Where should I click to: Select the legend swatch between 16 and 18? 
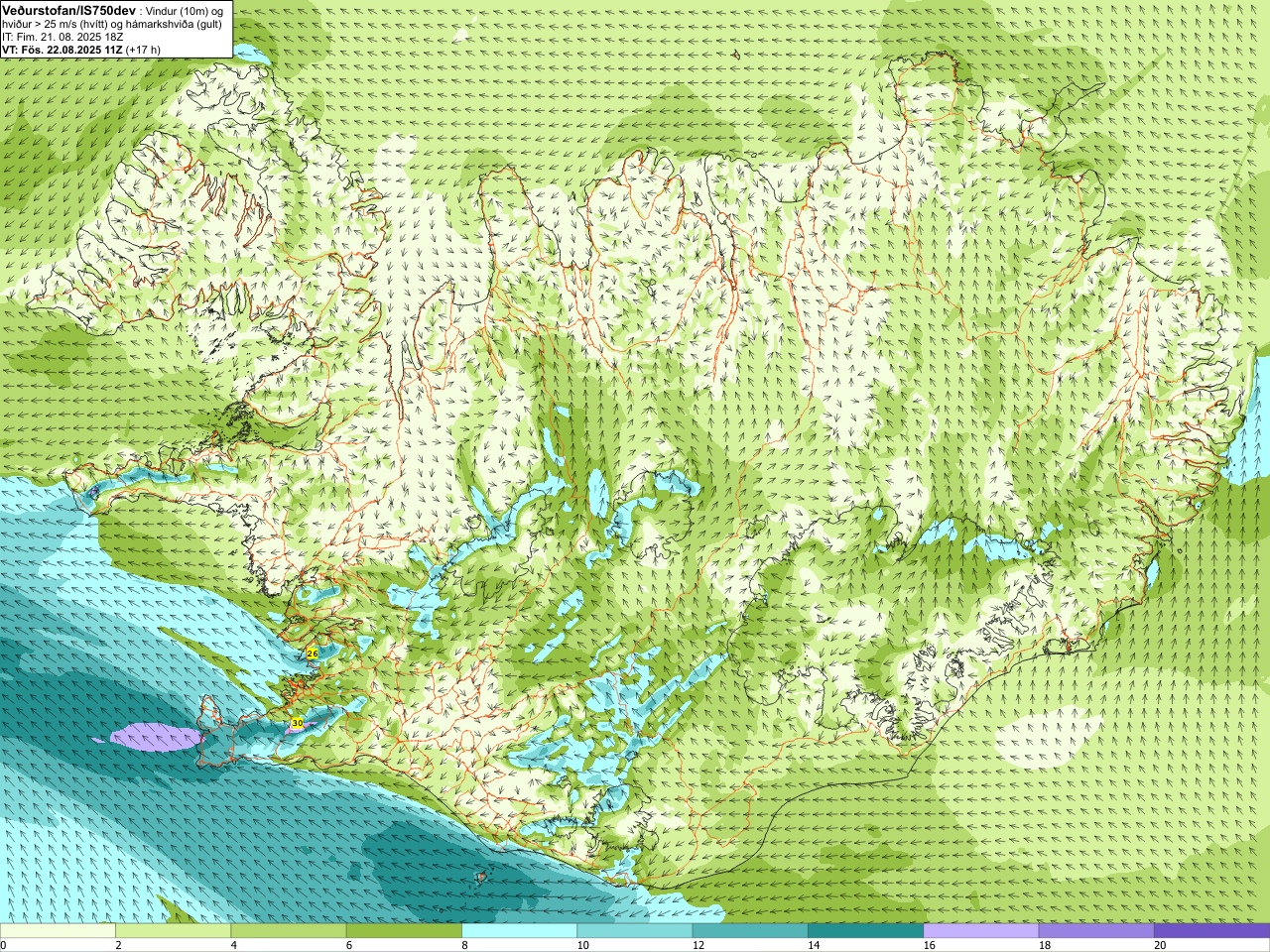(x=980, y=931)
